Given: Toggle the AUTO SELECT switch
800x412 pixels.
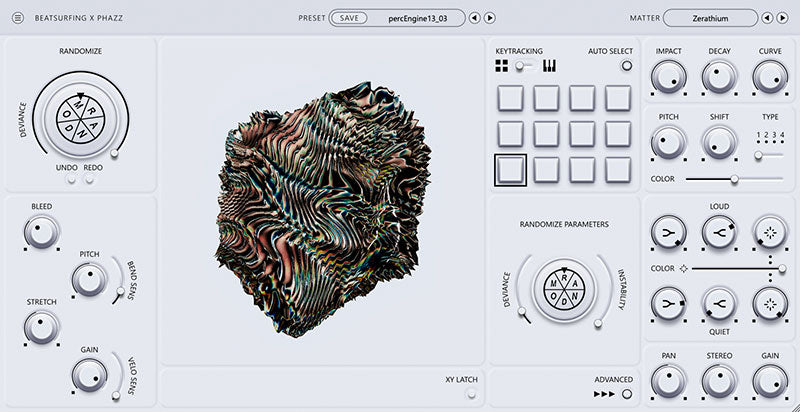Looking at the screenshot, I should point(626,67).
